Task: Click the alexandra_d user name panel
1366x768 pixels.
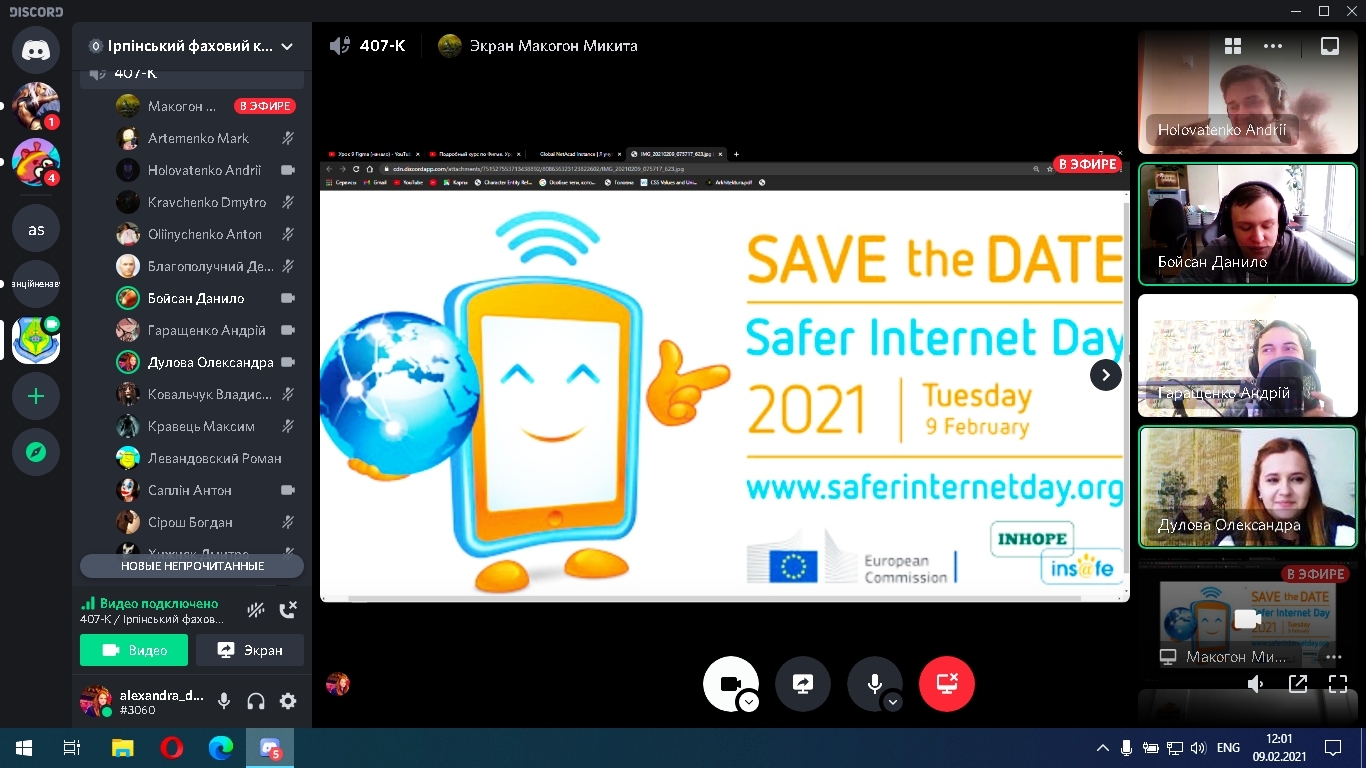Action: 143,701
